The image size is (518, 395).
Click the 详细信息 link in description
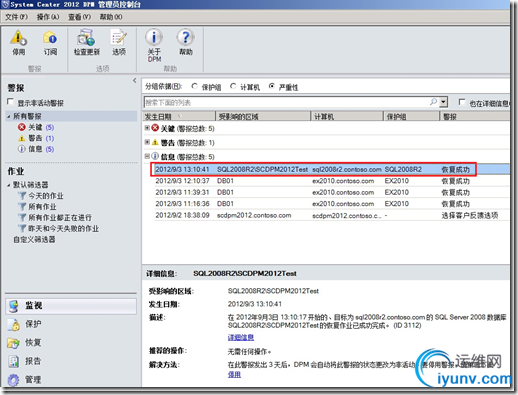coord(241,338)
